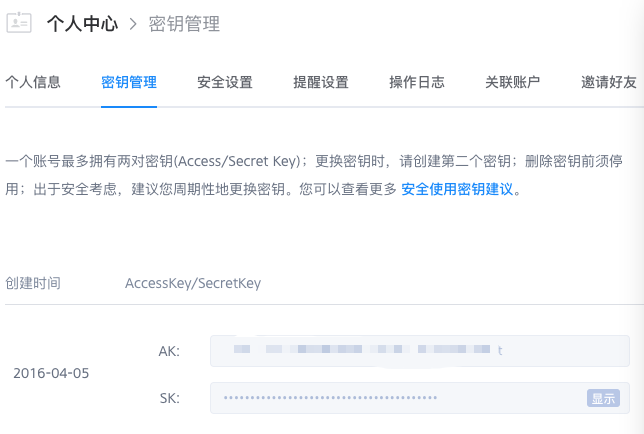Open the 个人信息 tab
The width and height of the screenshot is (644, 434).
[x=33, y=82]
